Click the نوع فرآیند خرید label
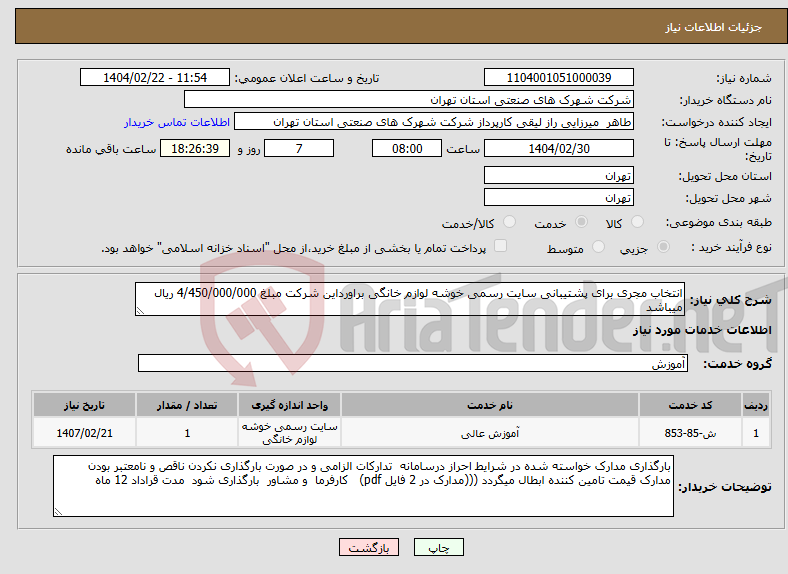The width and height of the screenshot is (788, 574). tap(731, 247)
